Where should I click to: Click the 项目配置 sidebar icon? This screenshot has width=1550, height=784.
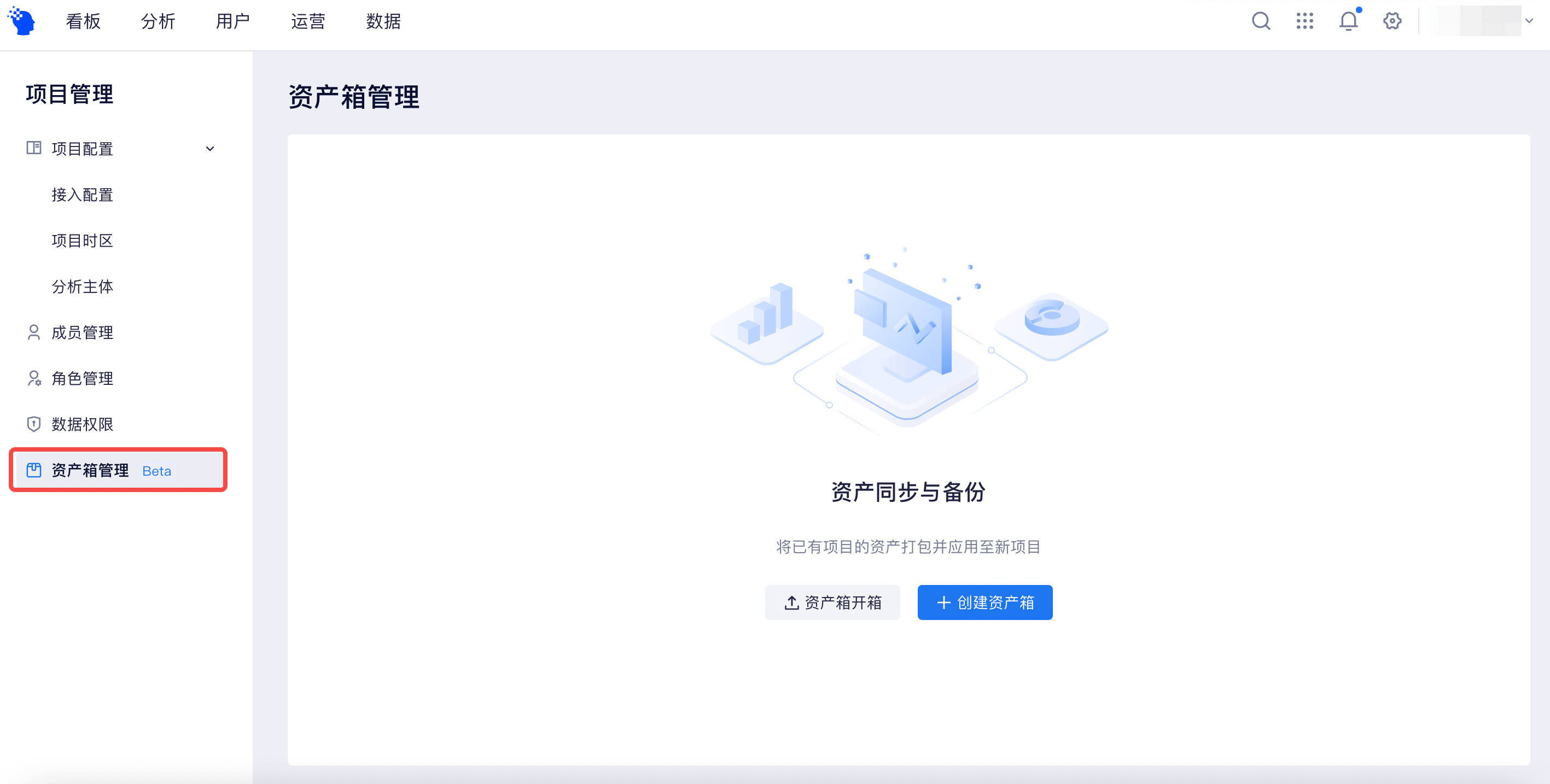click(34, 148)
